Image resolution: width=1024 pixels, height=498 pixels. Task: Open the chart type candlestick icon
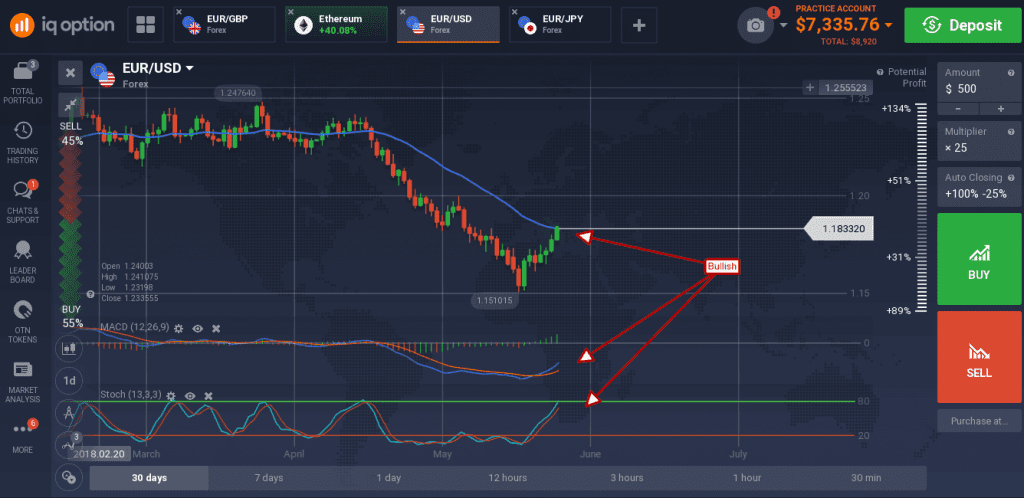[x=69, y=348]
